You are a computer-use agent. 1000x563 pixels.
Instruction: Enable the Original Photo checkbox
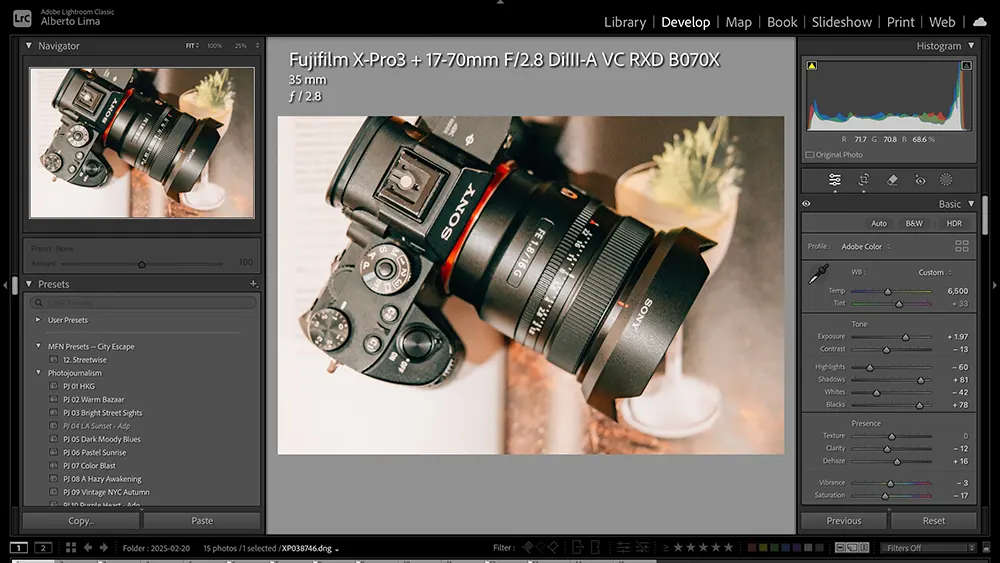pyautogui.click(x=809, y=155)
